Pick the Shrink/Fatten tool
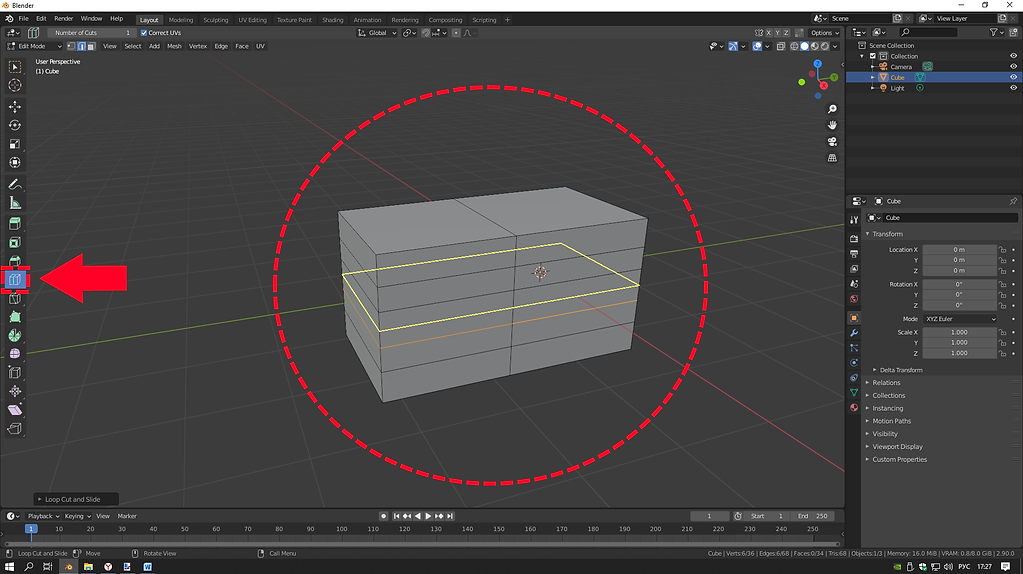This screenshot has height=574, width=1023. click(14, 391)
